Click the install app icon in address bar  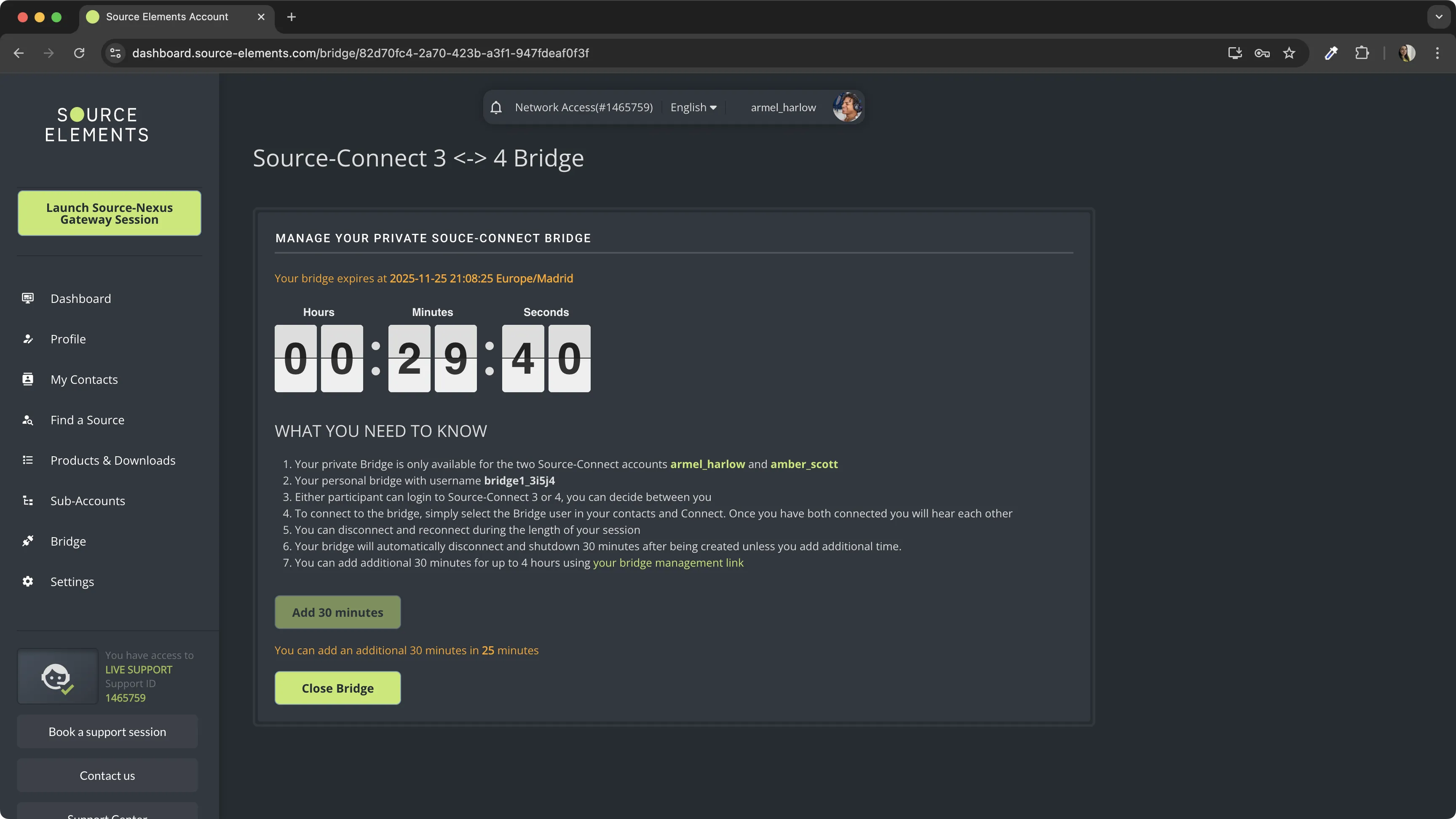[1234, 53]
